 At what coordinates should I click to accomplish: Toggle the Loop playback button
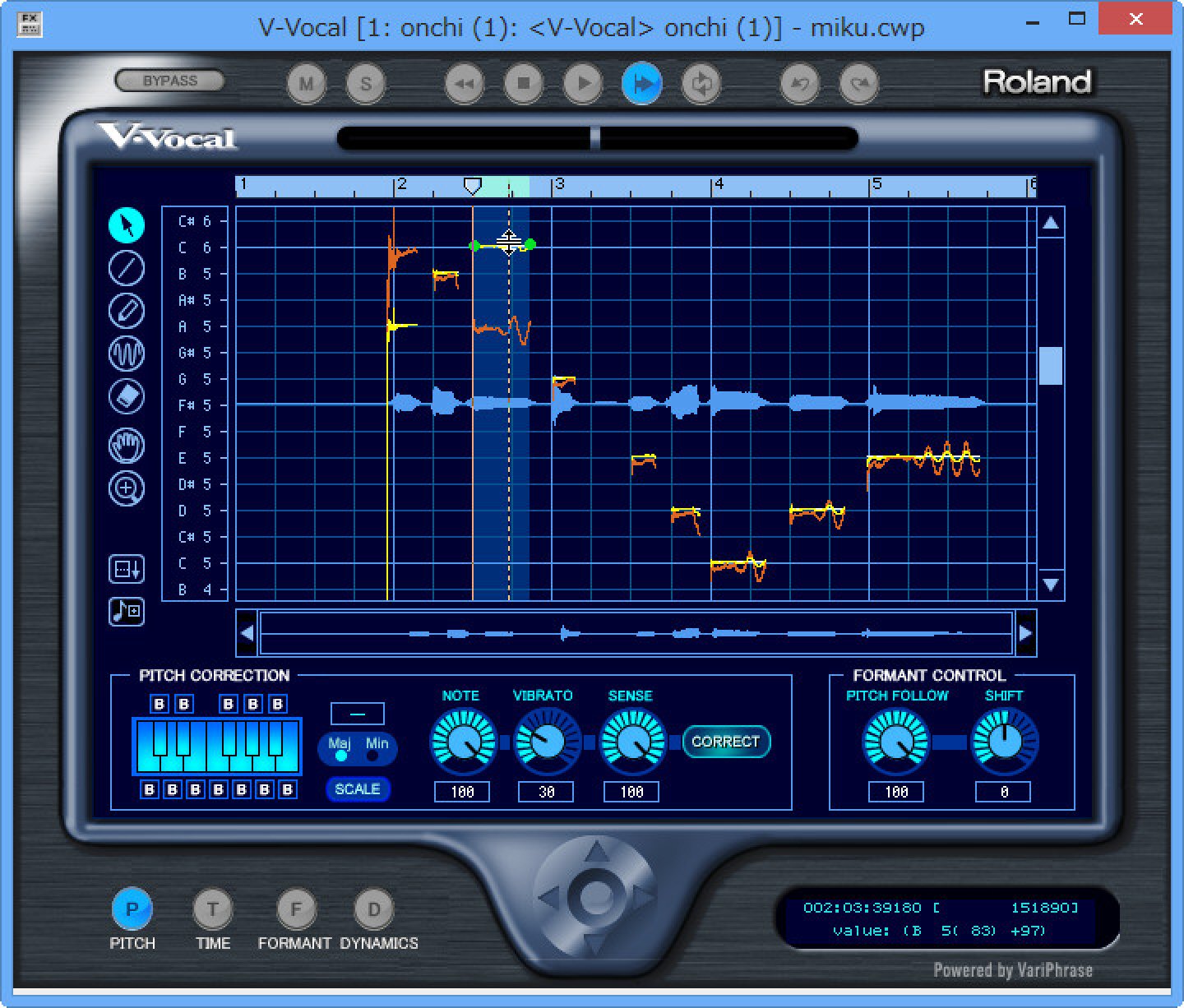701,84
